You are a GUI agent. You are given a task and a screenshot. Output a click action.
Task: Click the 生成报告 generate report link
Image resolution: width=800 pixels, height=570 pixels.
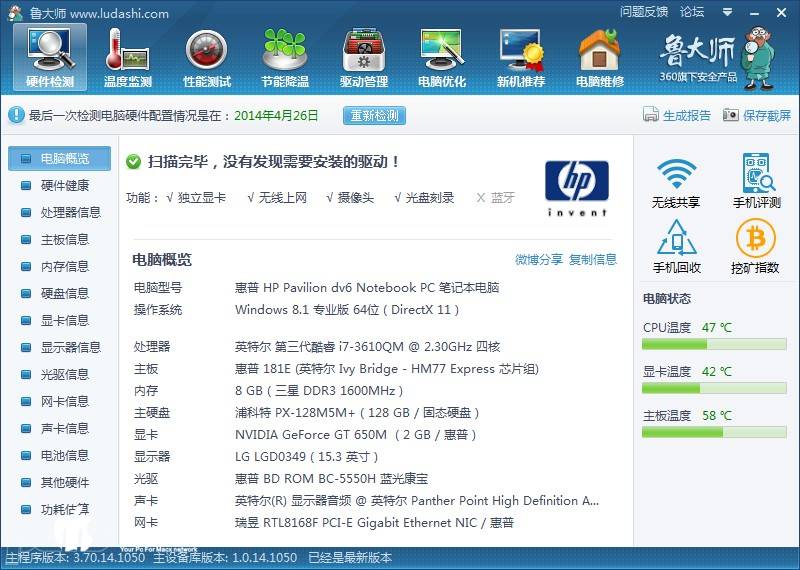click(x=677, y=115)
